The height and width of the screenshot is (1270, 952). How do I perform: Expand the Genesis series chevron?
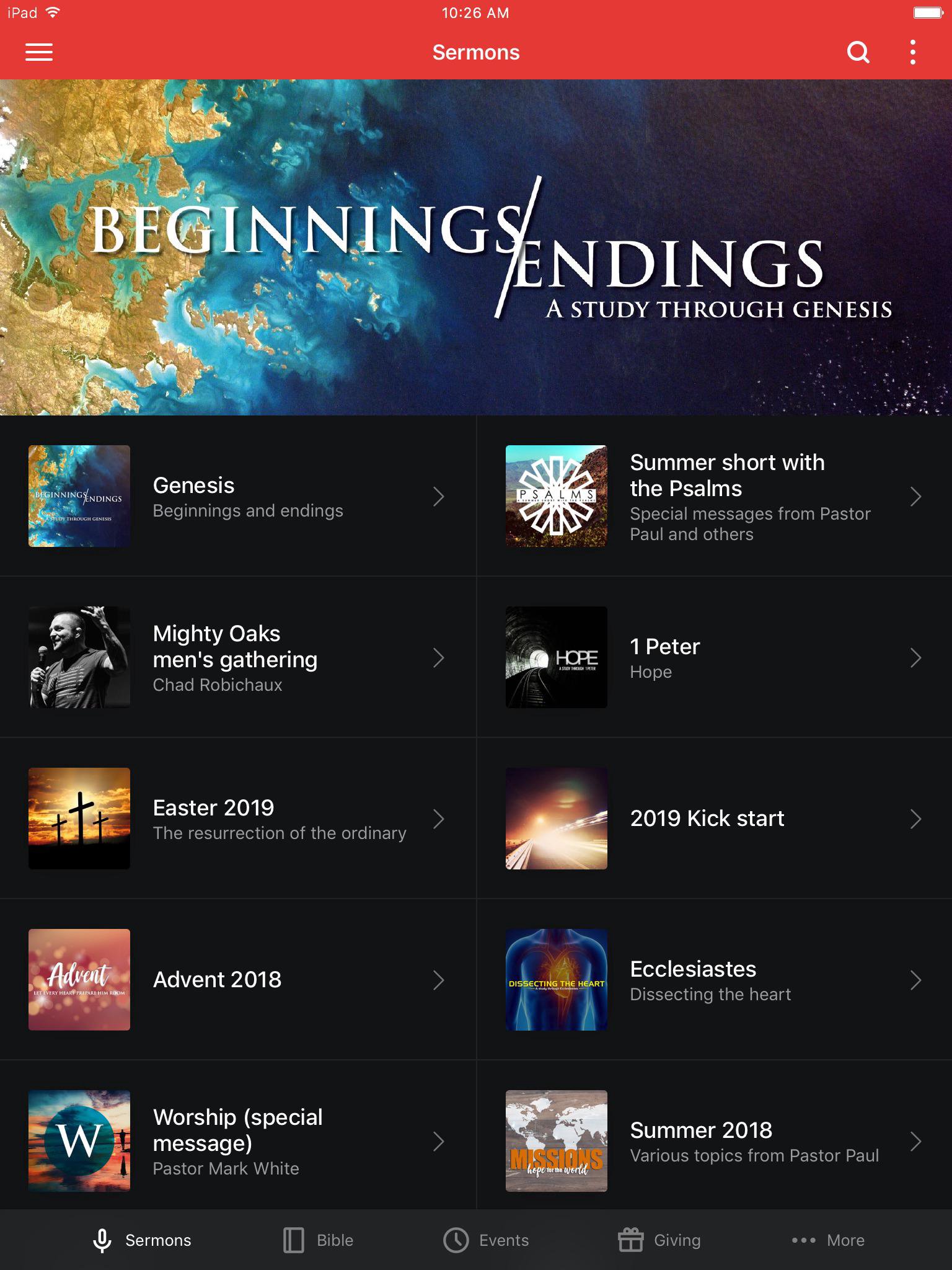click(439, 496)
